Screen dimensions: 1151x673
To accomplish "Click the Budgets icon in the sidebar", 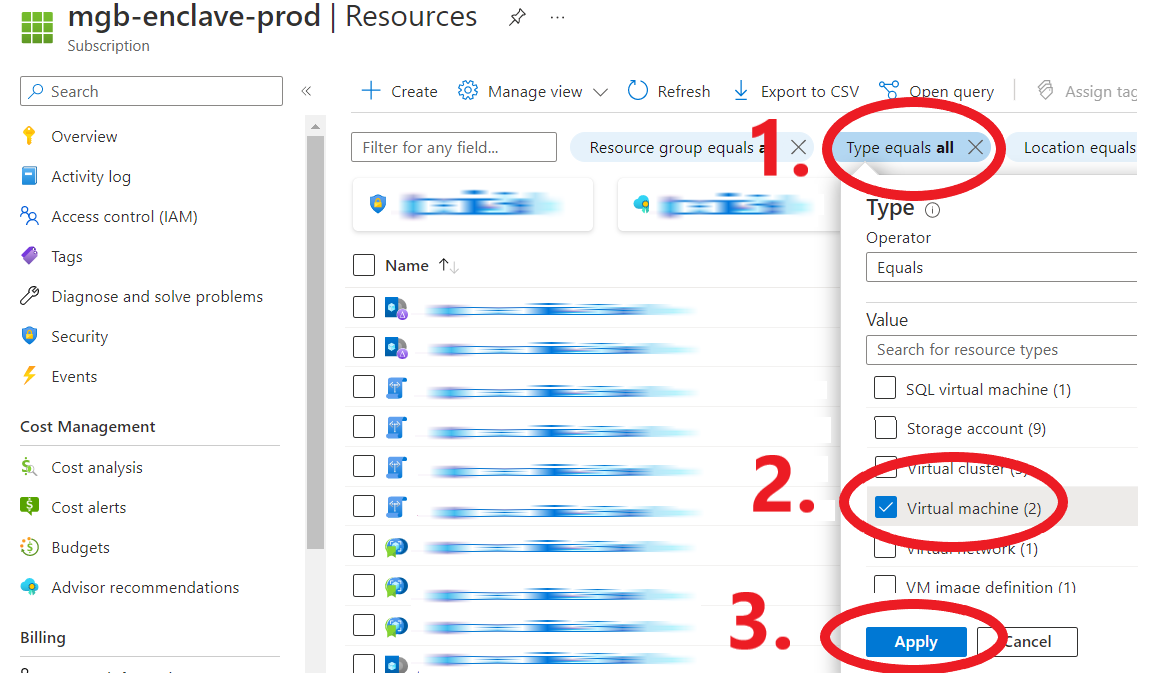I will click(29, 547).
